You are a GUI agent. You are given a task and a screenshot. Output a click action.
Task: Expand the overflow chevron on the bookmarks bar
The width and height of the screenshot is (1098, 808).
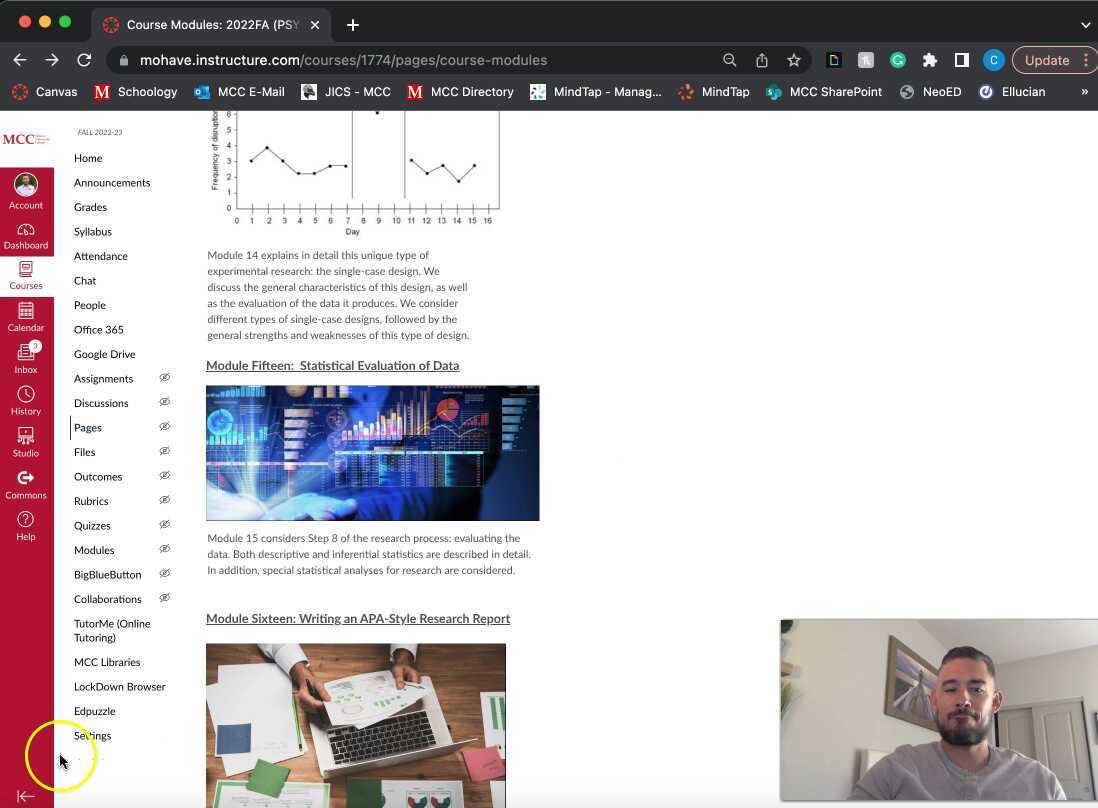(x=1084, y=91)
